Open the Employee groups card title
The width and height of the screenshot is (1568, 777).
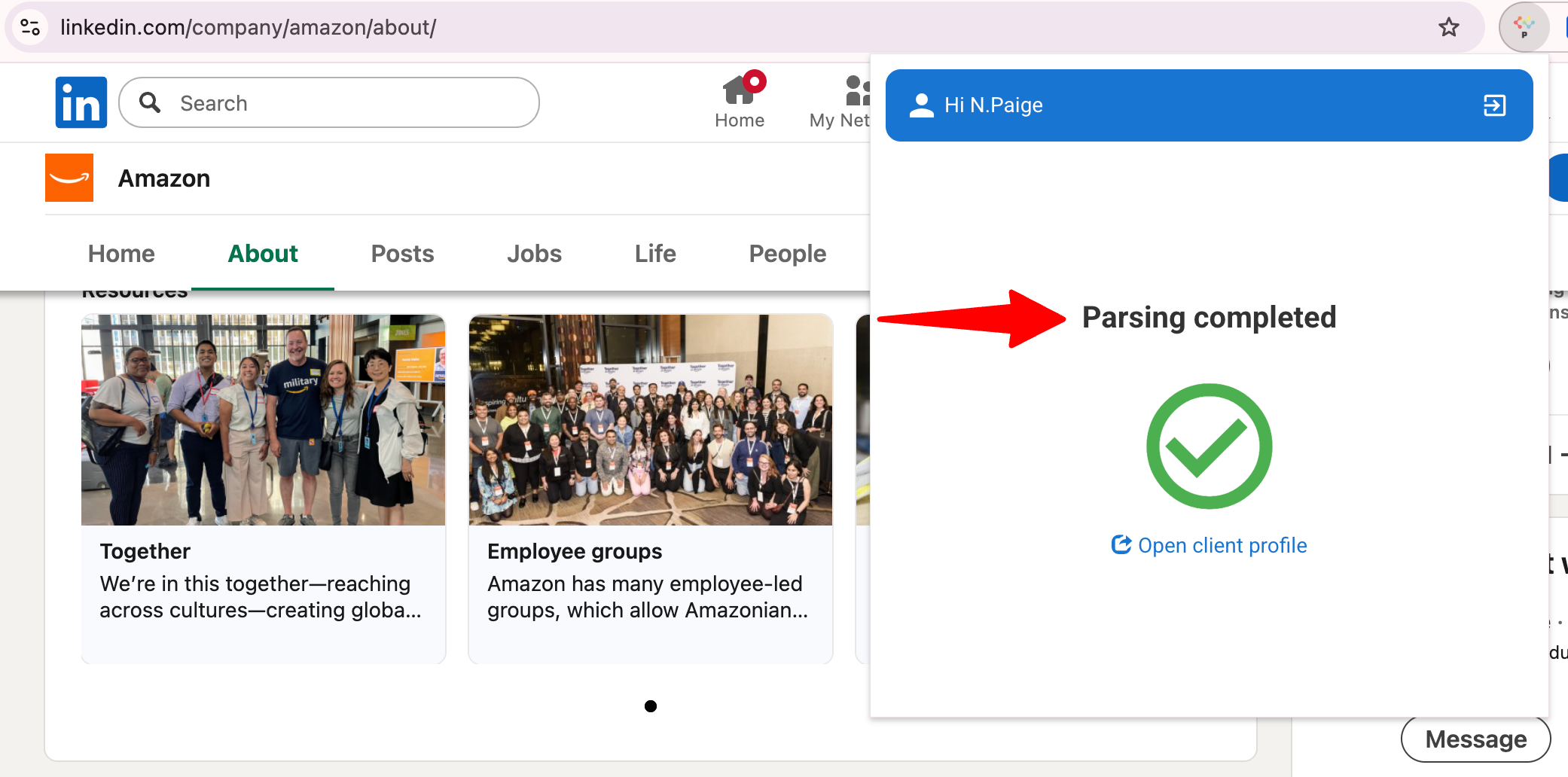coord(575,551)
